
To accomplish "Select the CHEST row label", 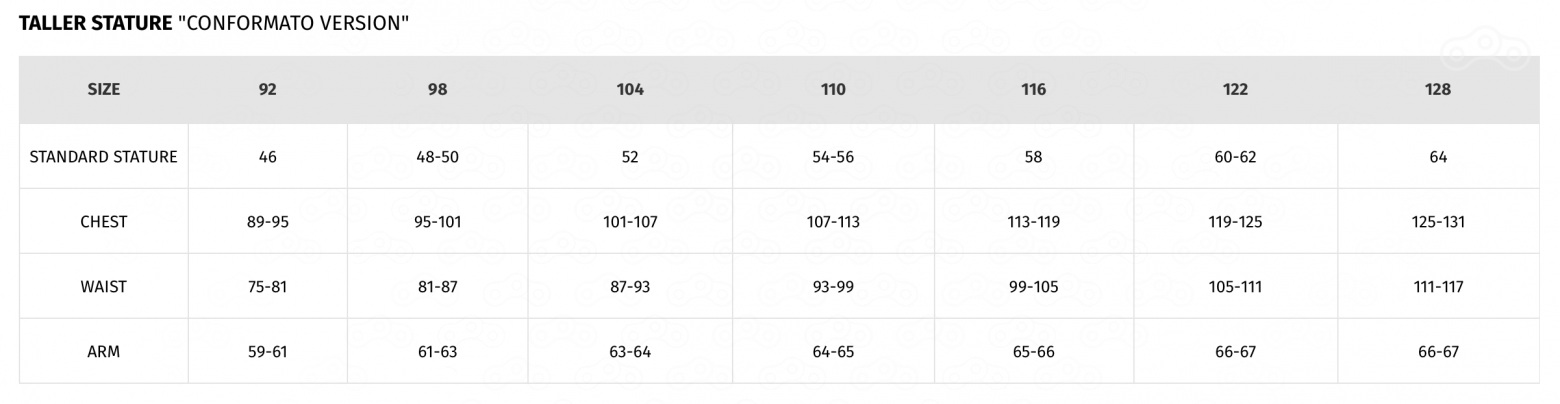I will click(103, 222).
